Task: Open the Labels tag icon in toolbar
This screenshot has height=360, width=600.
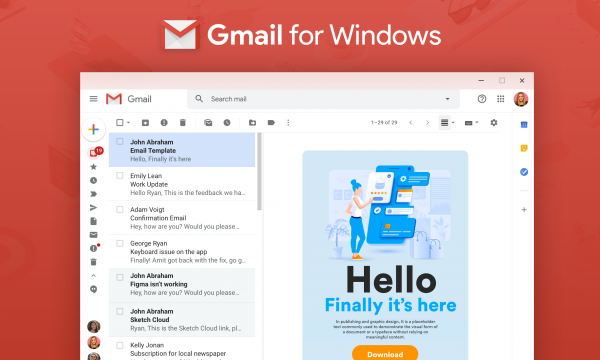Action: coord(271,122)
